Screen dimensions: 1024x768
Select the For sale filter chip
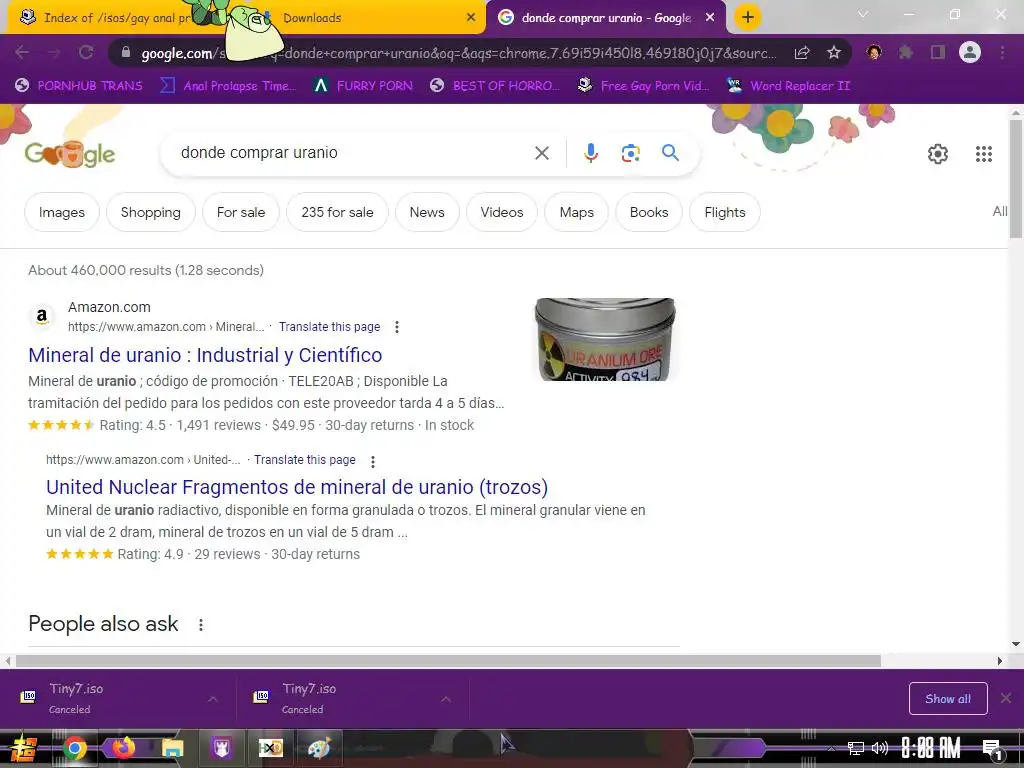241,212
